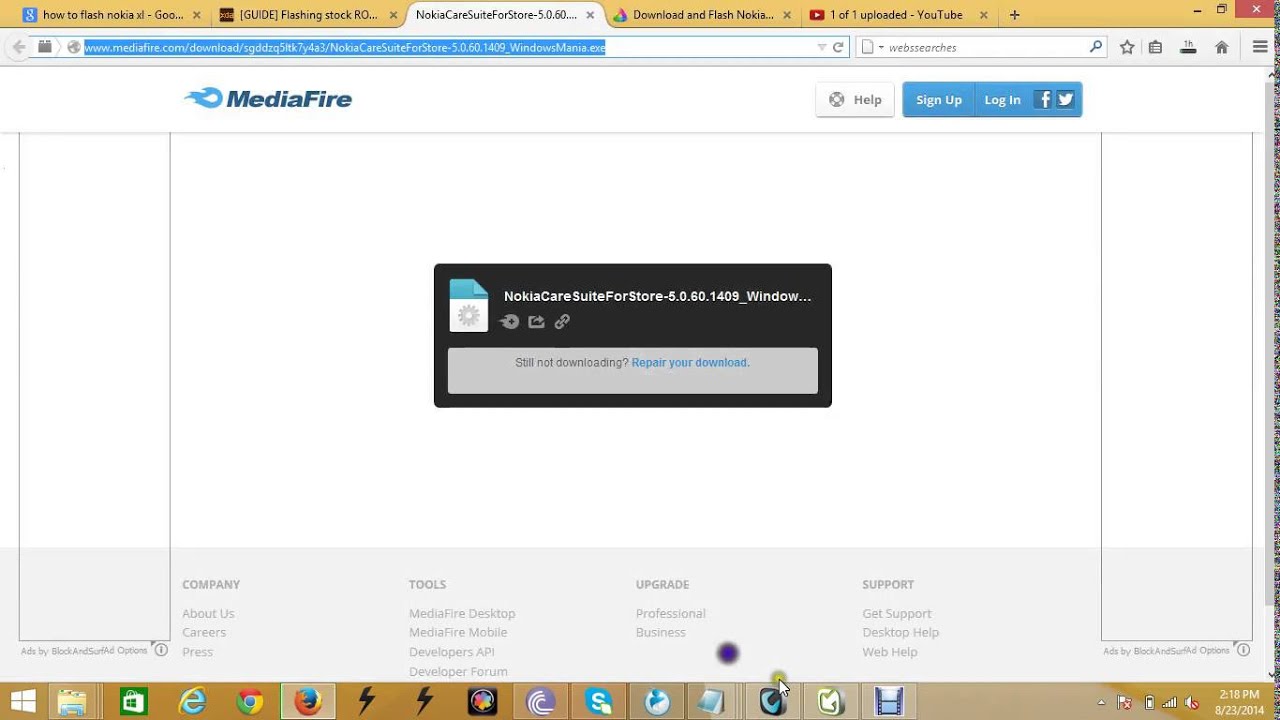1280x720 pixels.
Task: Switch to the GUIDE Flashing stock ROM tab
Action: (x=309, y=15)
